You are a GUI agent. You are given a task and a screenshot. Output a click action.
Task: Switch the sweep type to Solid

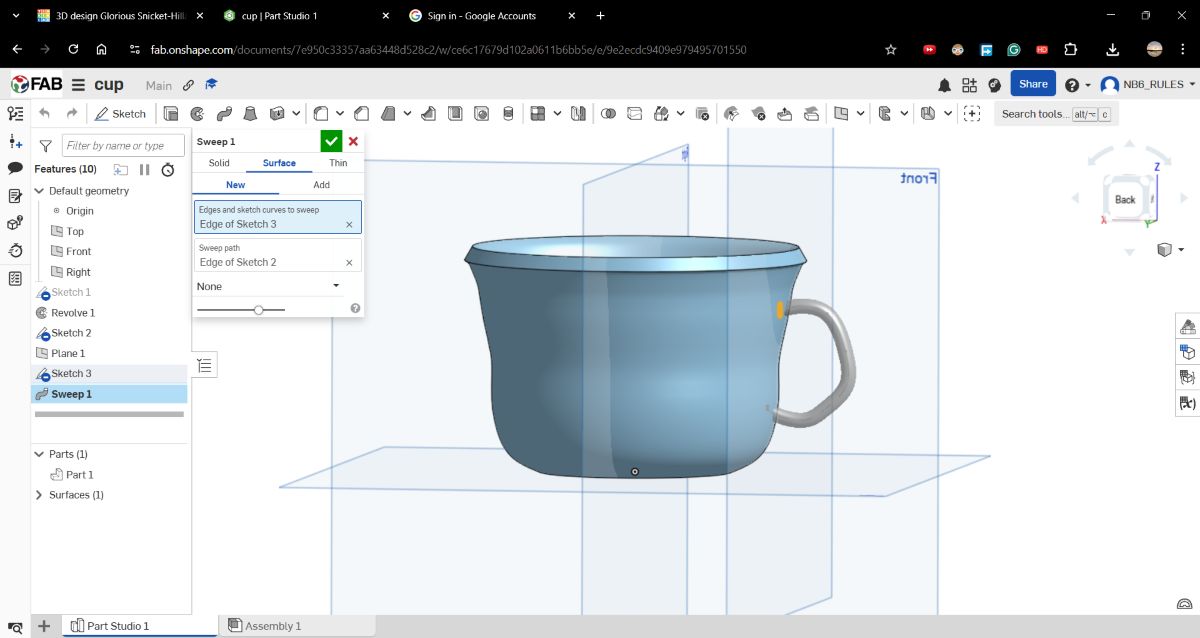[x=219, y=163]
